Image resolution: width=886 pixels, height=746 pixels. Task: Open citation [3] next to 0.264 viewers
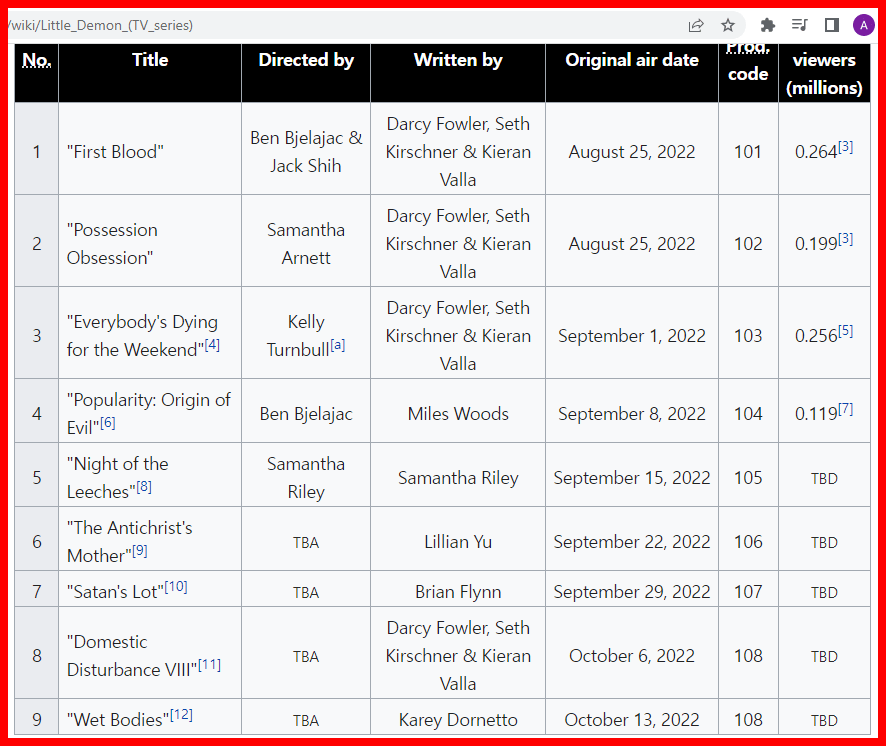point(845,147)
